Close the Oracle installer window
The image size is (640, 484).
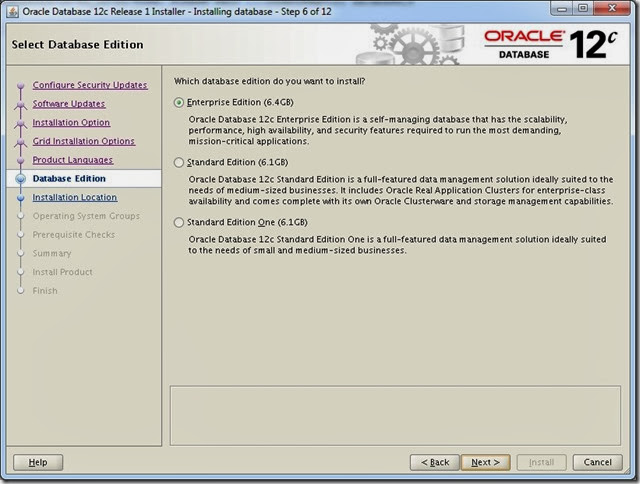(x=612, y=9)
